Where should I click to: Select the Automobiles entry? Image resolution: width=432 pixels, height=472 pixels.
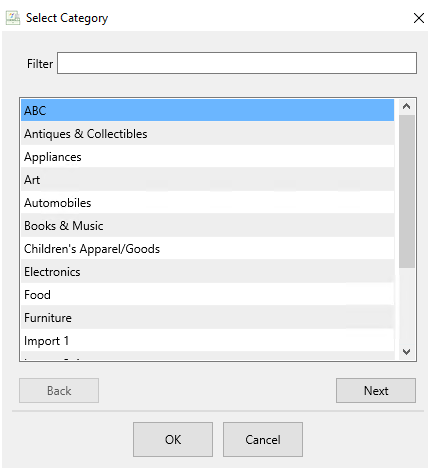(207, 202)
